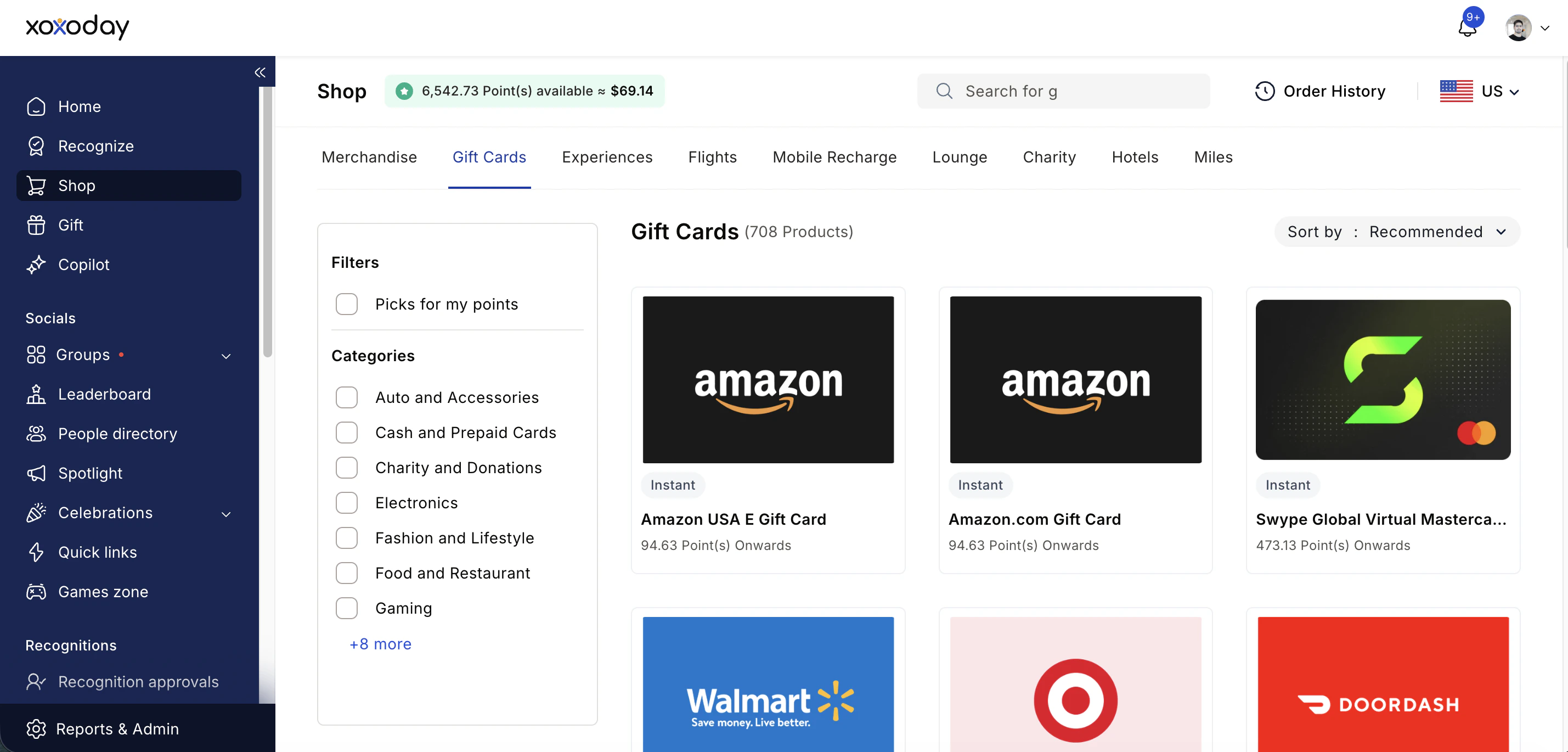The width and height of the screenshot is (1568, 752).
Task: Open the Sort by Recommended dropdown
Action: (x=1397, y=232)
